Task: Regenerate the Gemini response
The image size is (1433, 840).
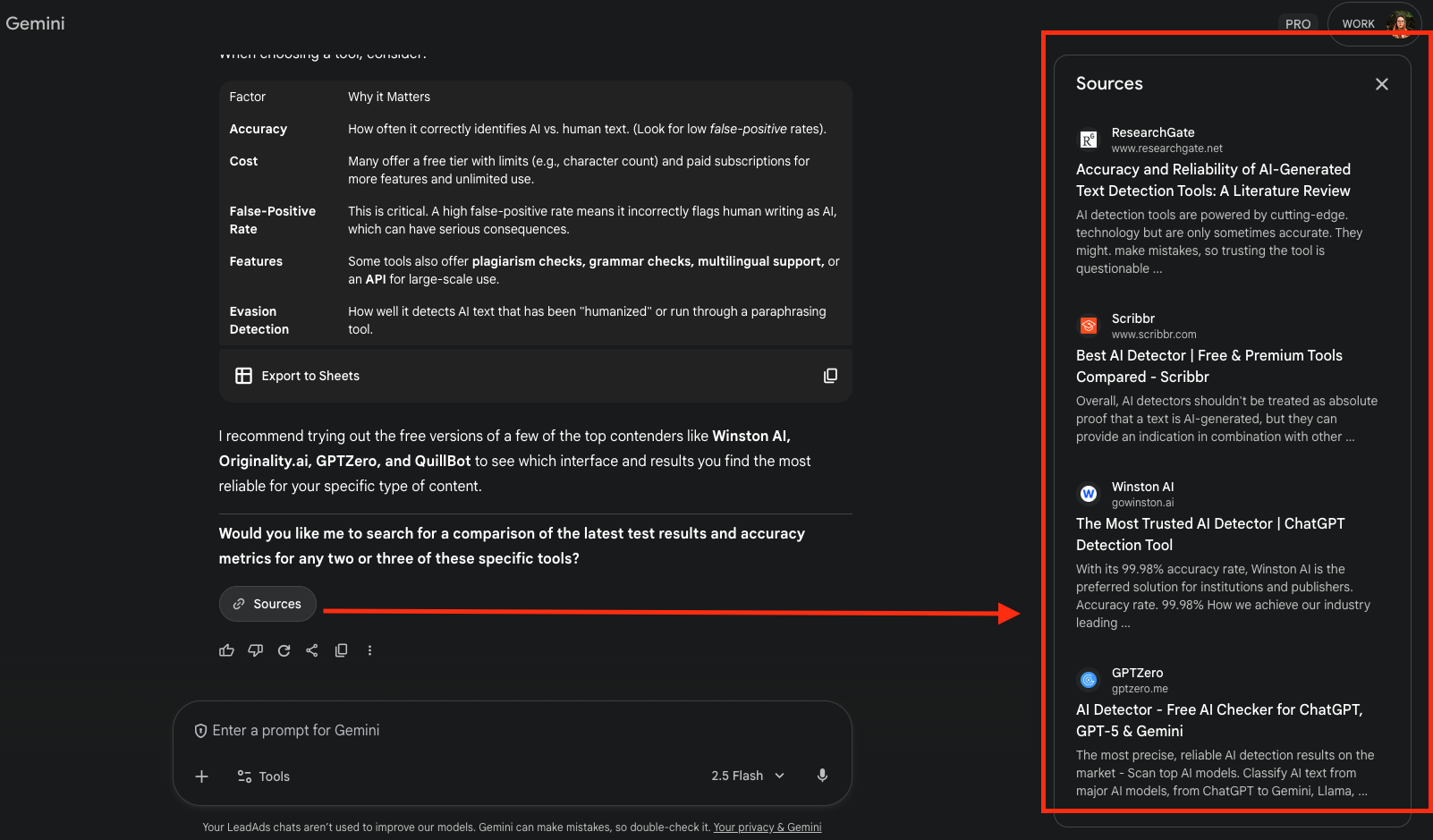Action: point(284,650)
